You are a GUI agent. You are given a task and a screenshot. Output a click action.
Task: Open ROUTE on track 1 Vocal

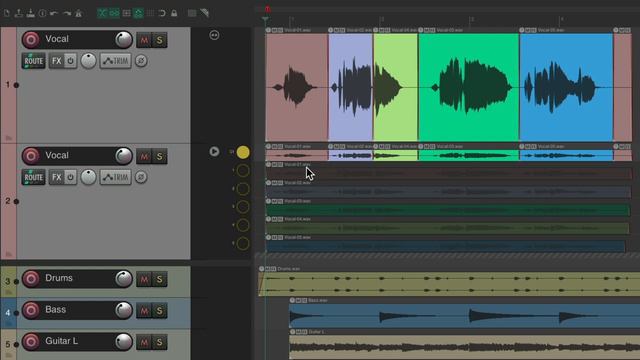33,61
